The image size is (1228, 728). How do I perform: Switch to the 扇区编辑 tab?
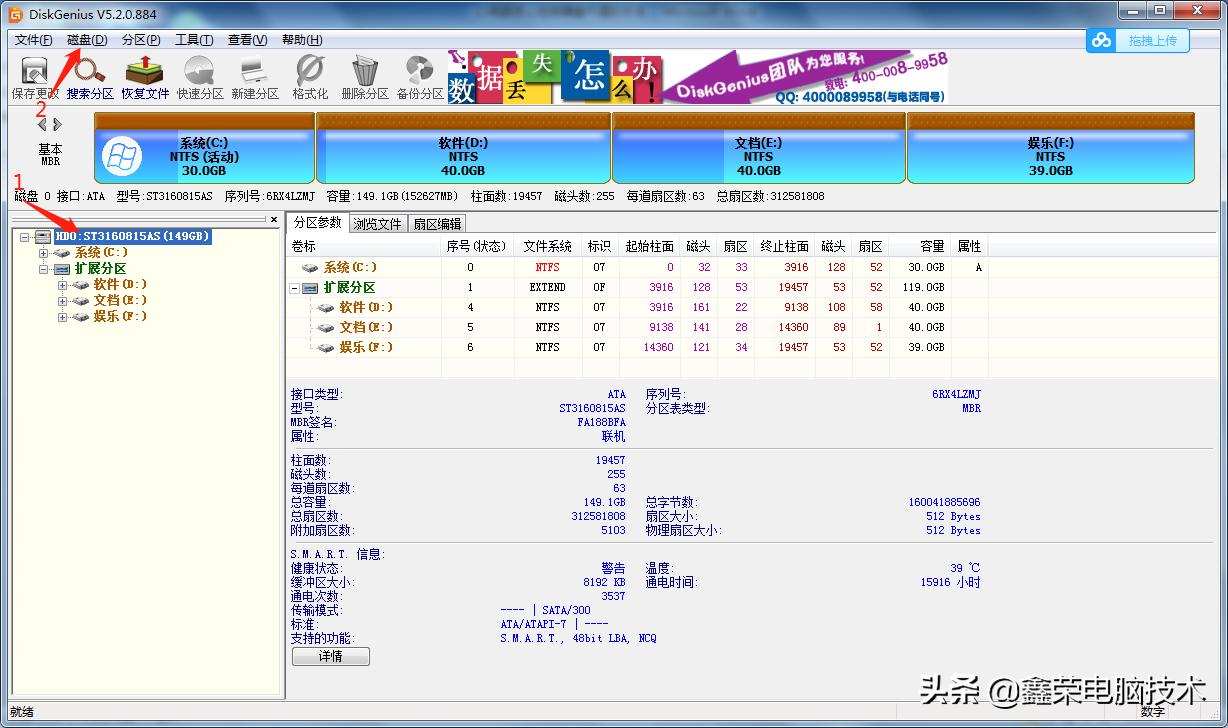[437, 223]
